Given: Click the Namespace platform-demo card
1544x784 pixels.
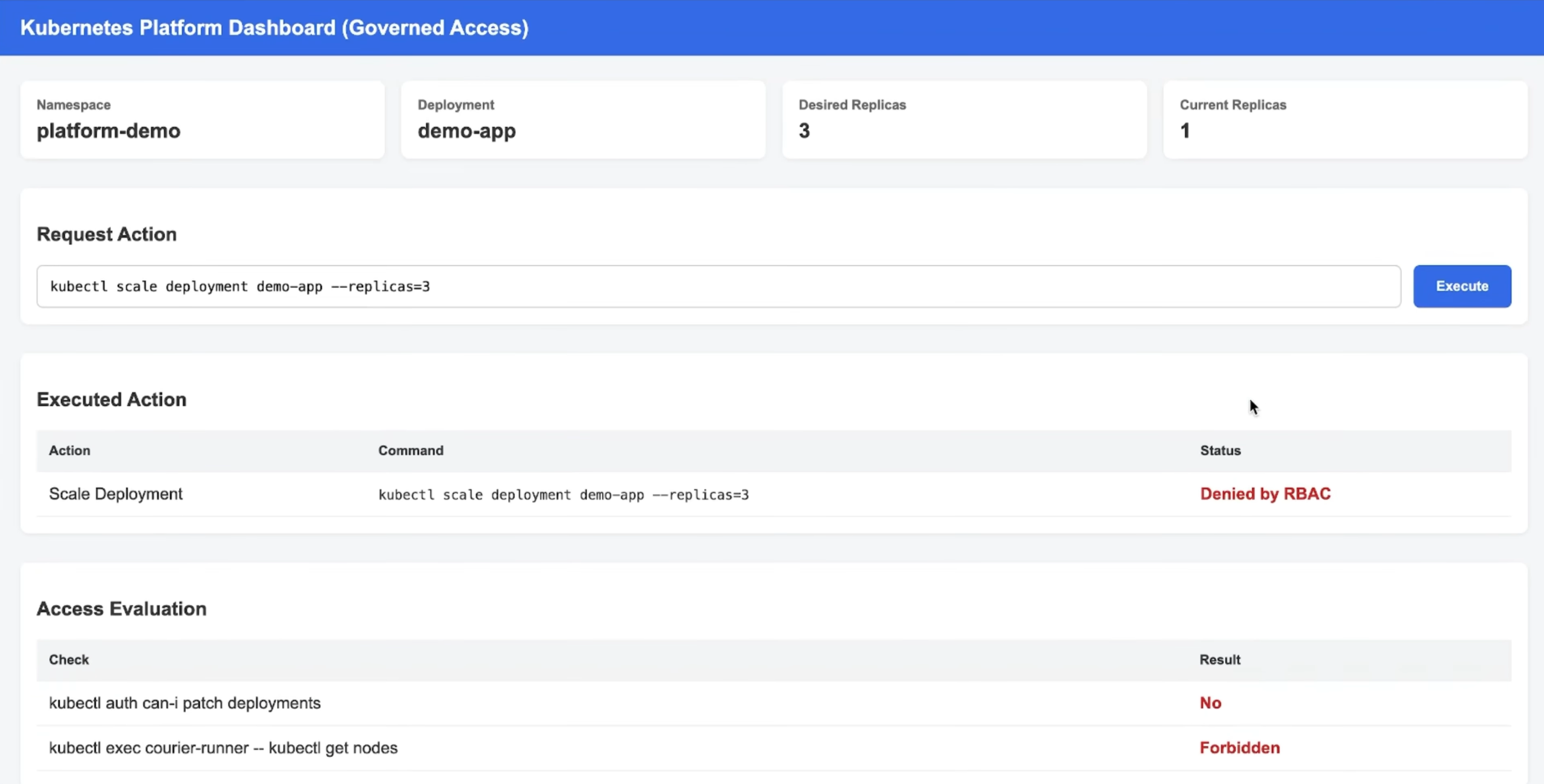Looking at the screenshot, I should click(x=202, y=120).
